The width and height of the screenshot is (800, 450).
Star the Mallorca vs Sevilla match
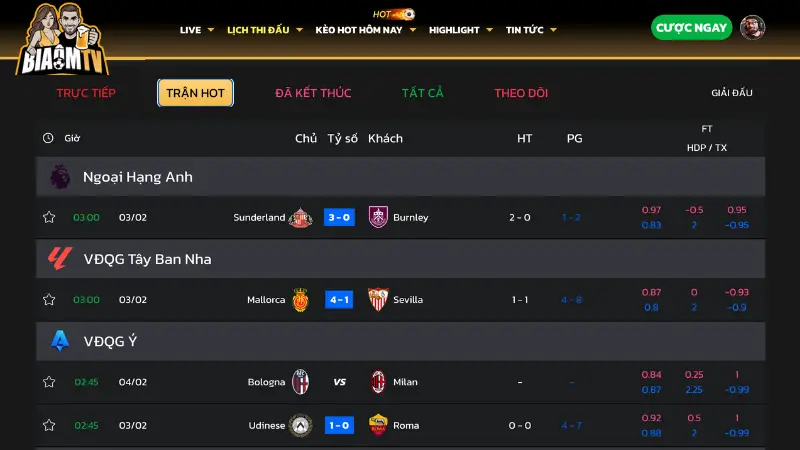49,299
